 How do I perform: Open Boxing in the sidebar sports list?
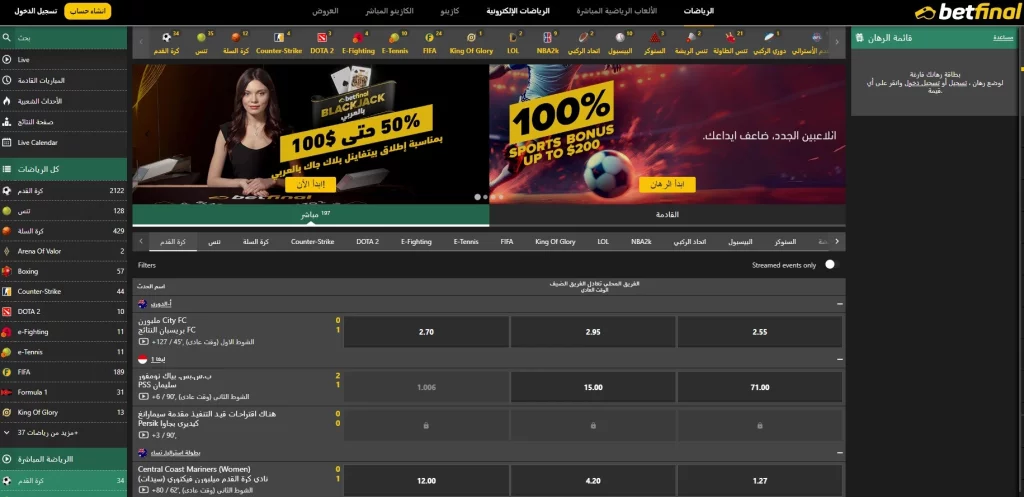click(63, 271)
